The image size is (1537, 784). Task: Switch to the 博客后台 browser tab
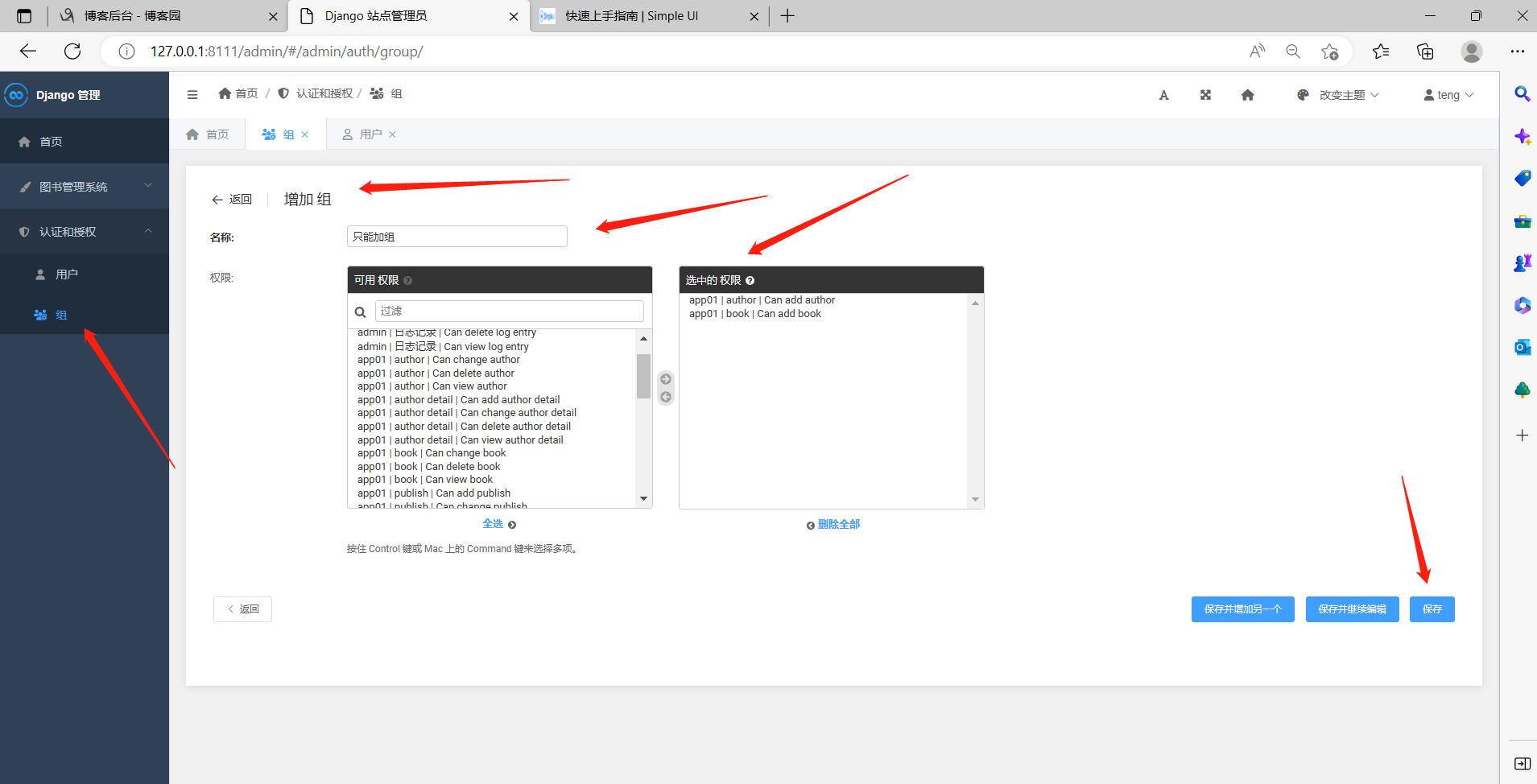[x=166, y=16]
